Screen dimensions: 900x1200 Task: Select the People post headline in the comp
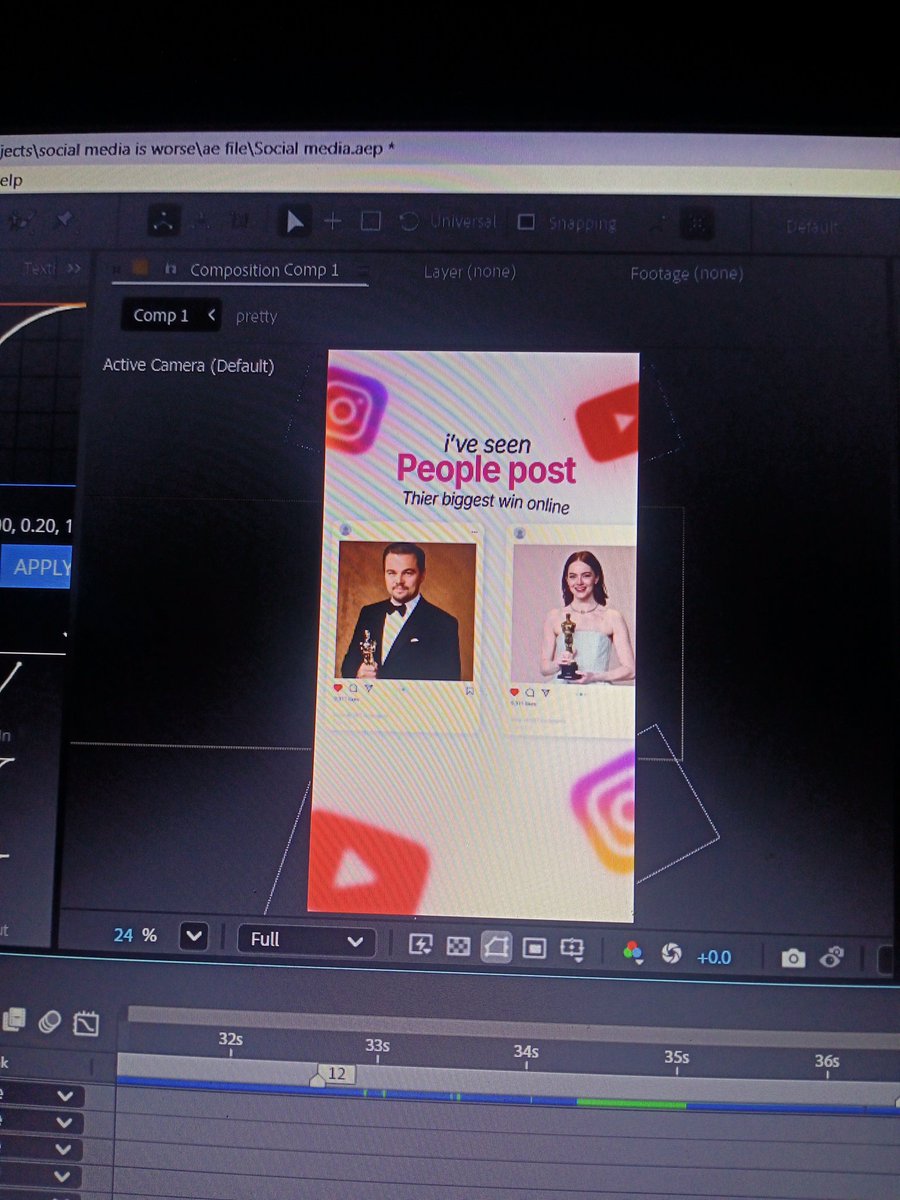click(486, 470)
